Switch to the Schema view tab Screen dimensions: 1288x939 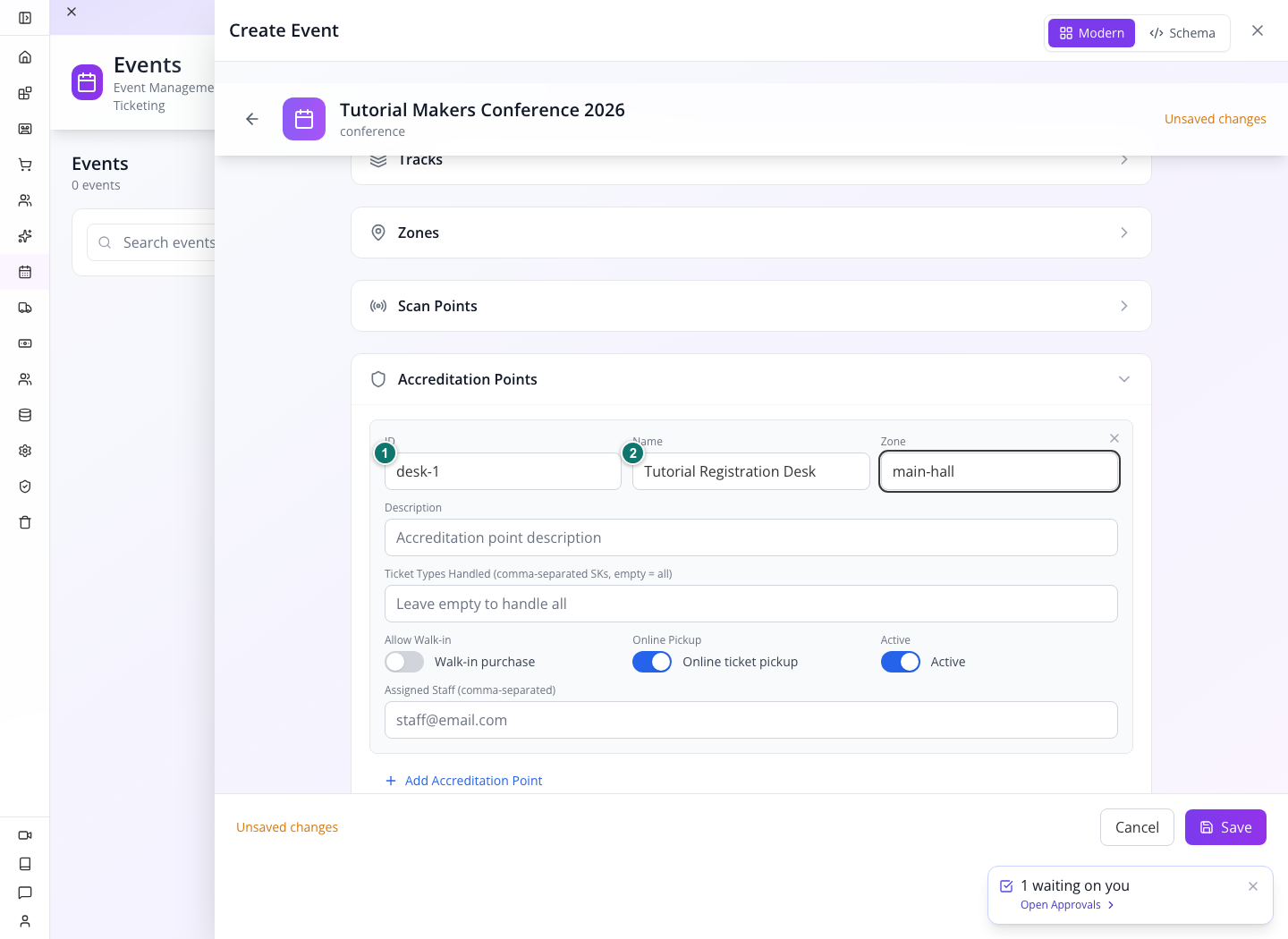tap(1182, 33)
